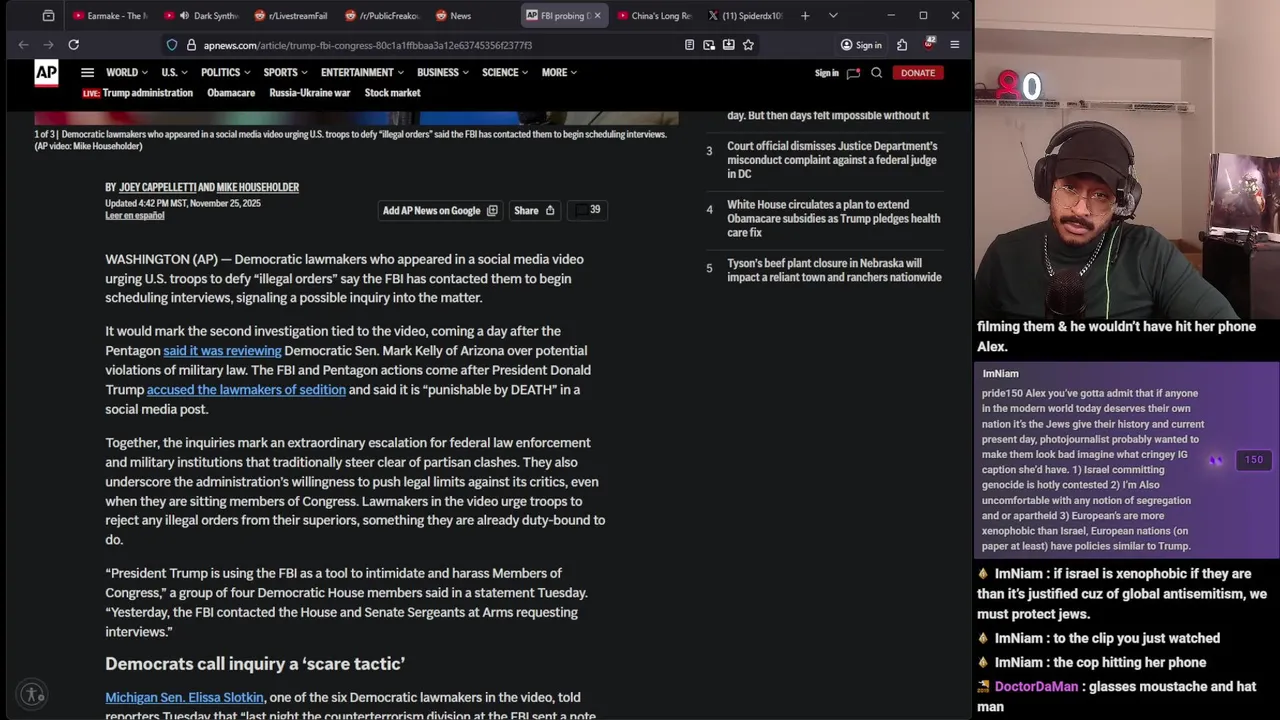The height and width of the screenshot is (720, 1280).
Task: Open the tracking protection shield icon
Action: coord(172,45)
